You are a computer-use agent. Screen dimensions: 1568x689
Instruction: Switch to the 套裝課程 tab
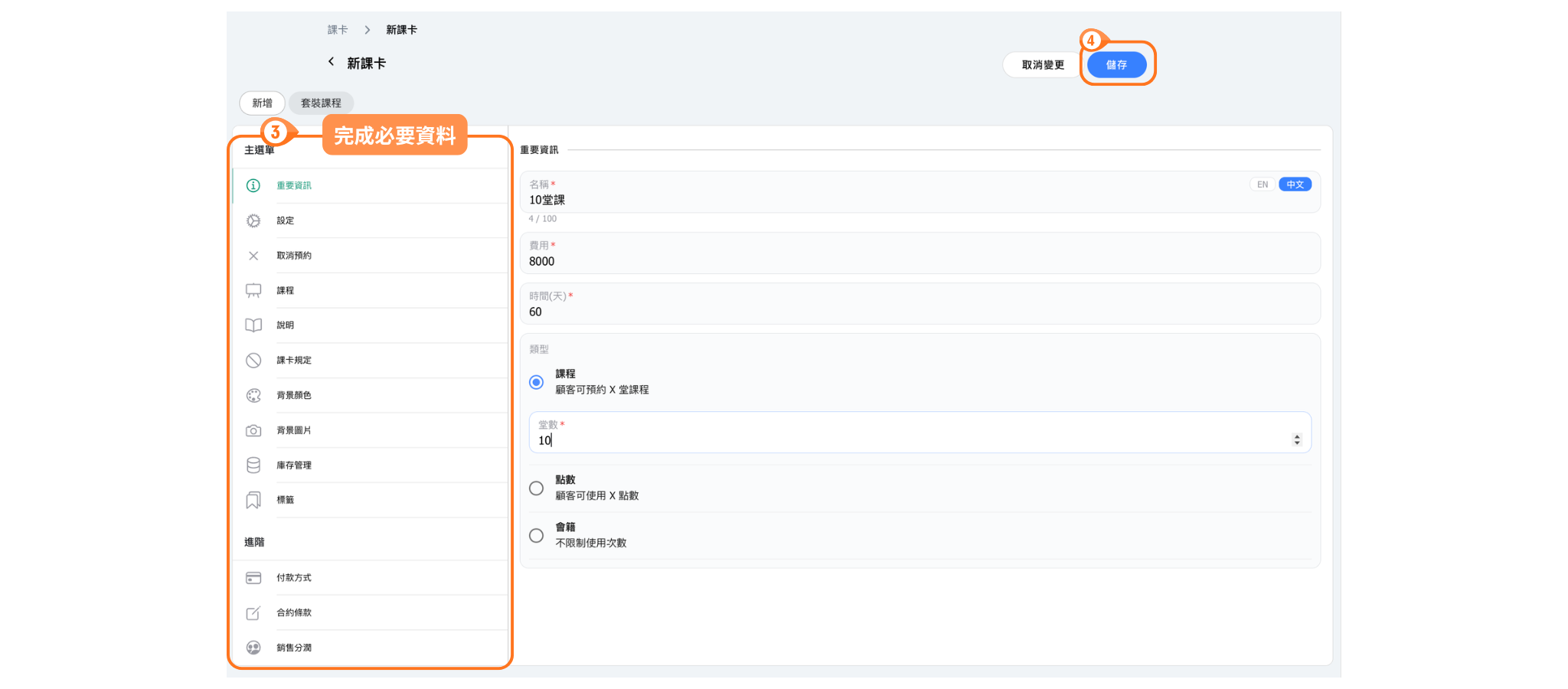point(321,103)
